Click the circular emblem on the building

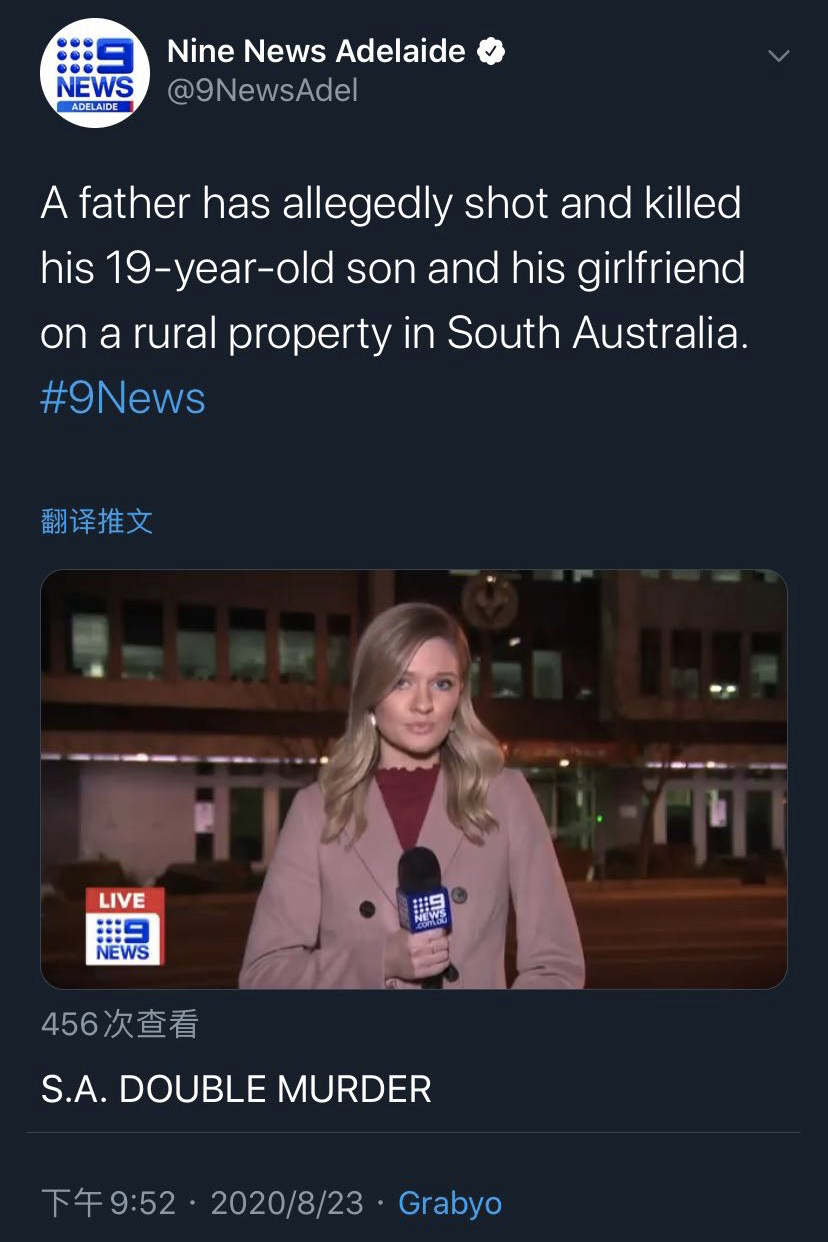pos(489,600)
